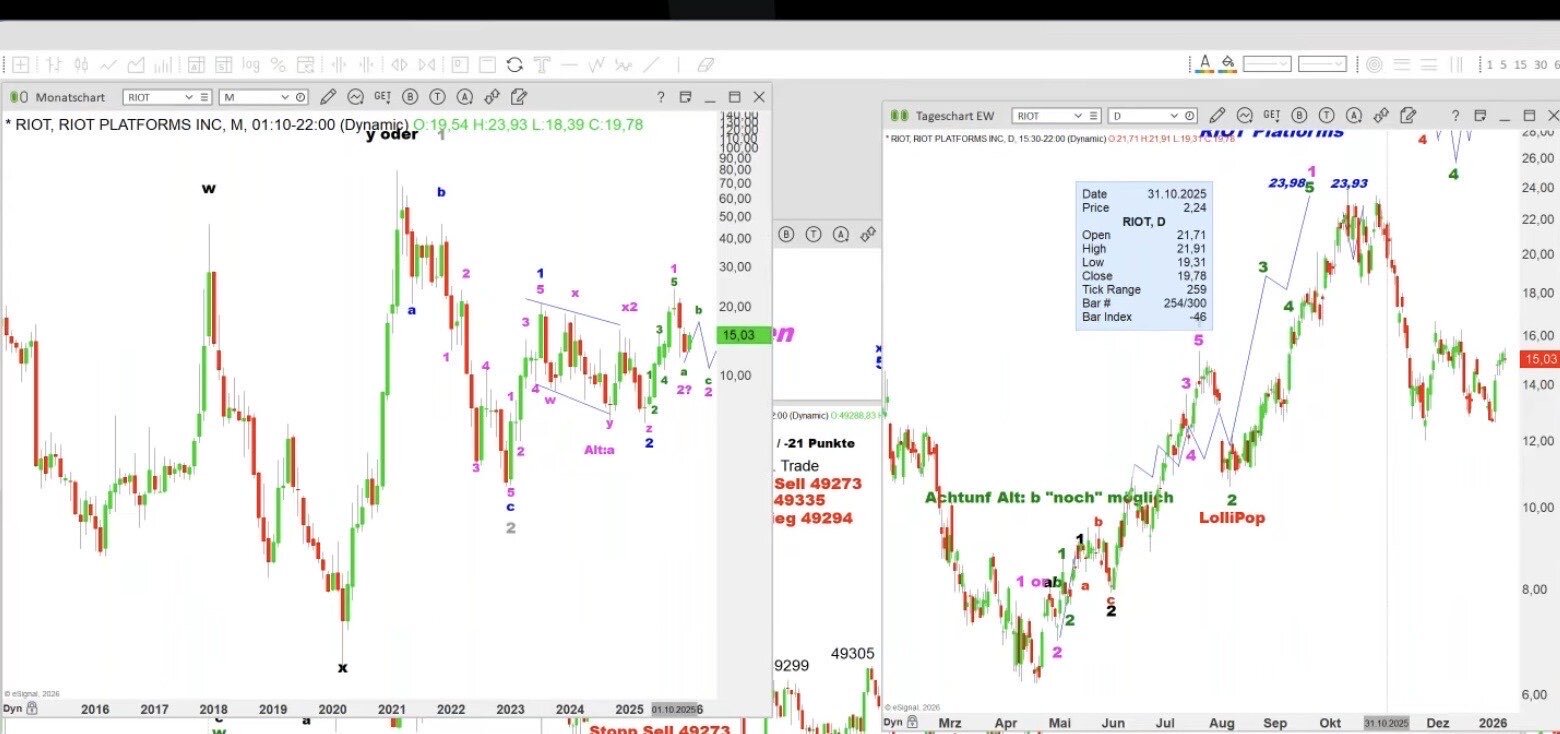Click the GET icon in Tageschart EW toolbar
Image resolution: width=1560 pixels, height=734 pixels.
(1272, 116)
